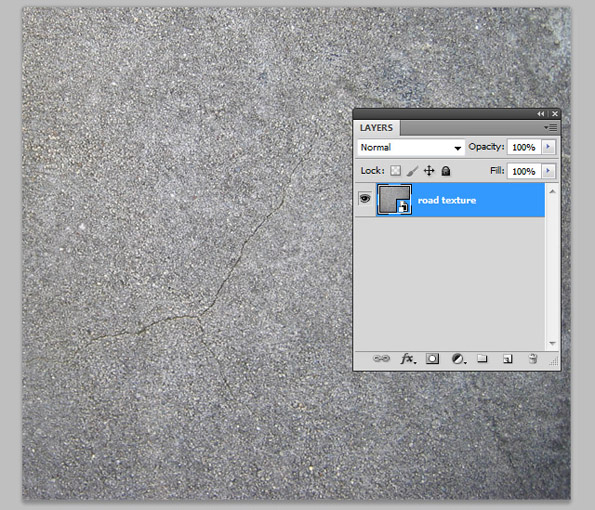The height and width of the screenshot is (510, 595).
Task: Create a new group folder
Action: (x=482, y=358)
